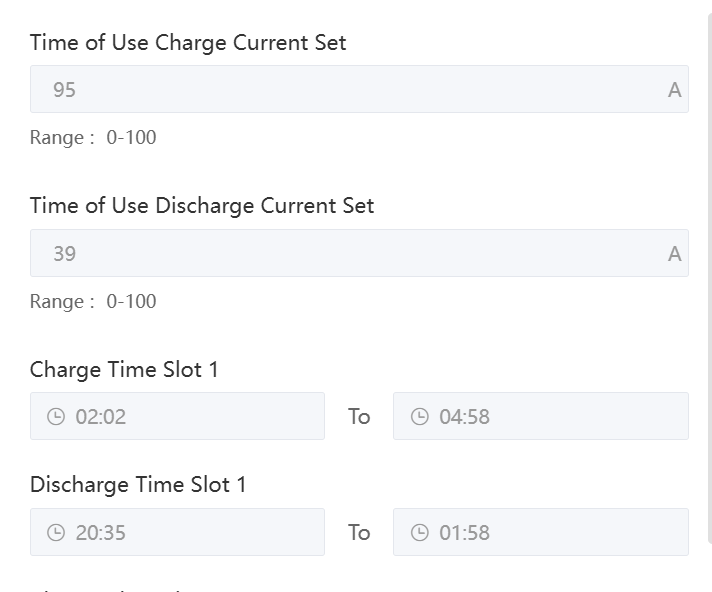712x592 pixels.
Task: Click the ampere unit in Discharge Current field
Action: pyautogui.click(x=675, y=254)
